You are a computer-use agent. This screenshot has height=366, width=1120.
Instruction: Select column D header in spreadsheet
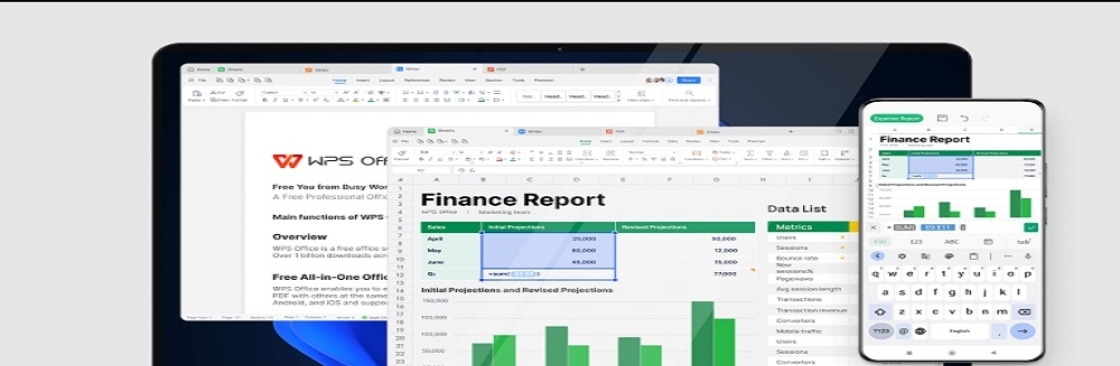576,179
